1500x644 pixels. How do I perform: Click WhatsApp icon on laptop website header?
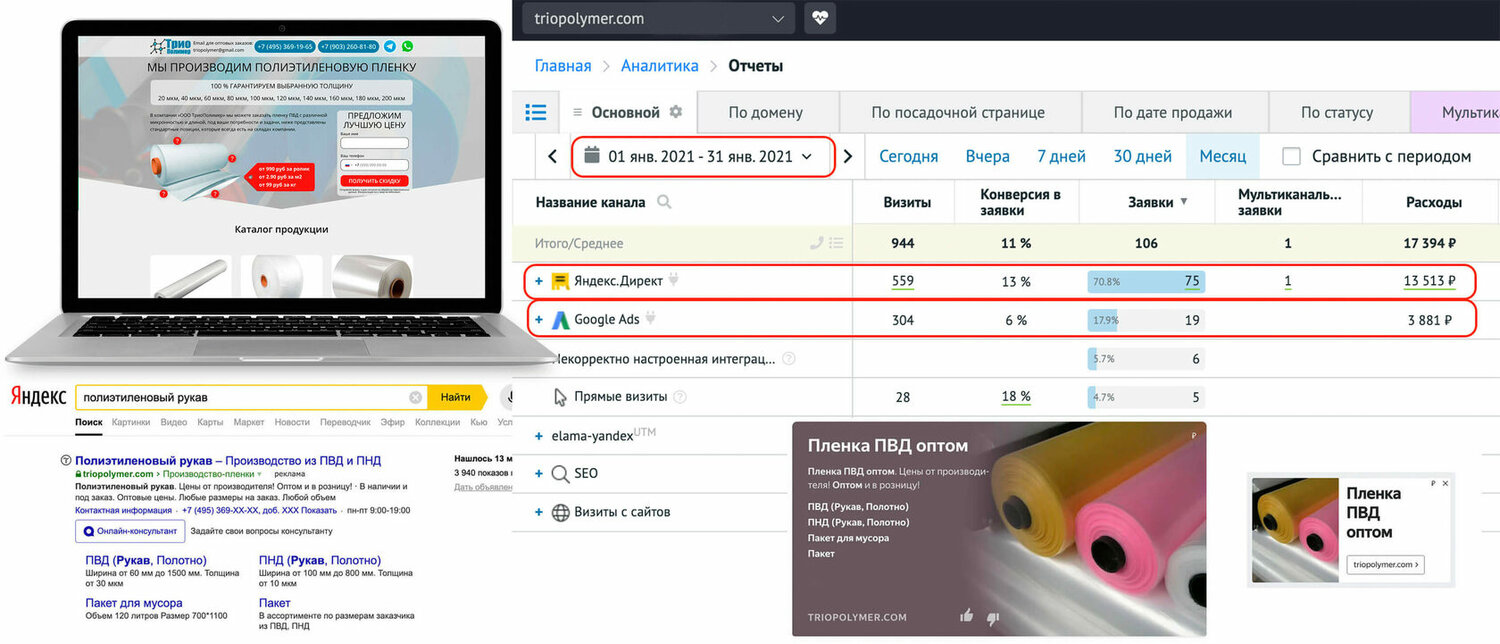click(x=407, y=46)
